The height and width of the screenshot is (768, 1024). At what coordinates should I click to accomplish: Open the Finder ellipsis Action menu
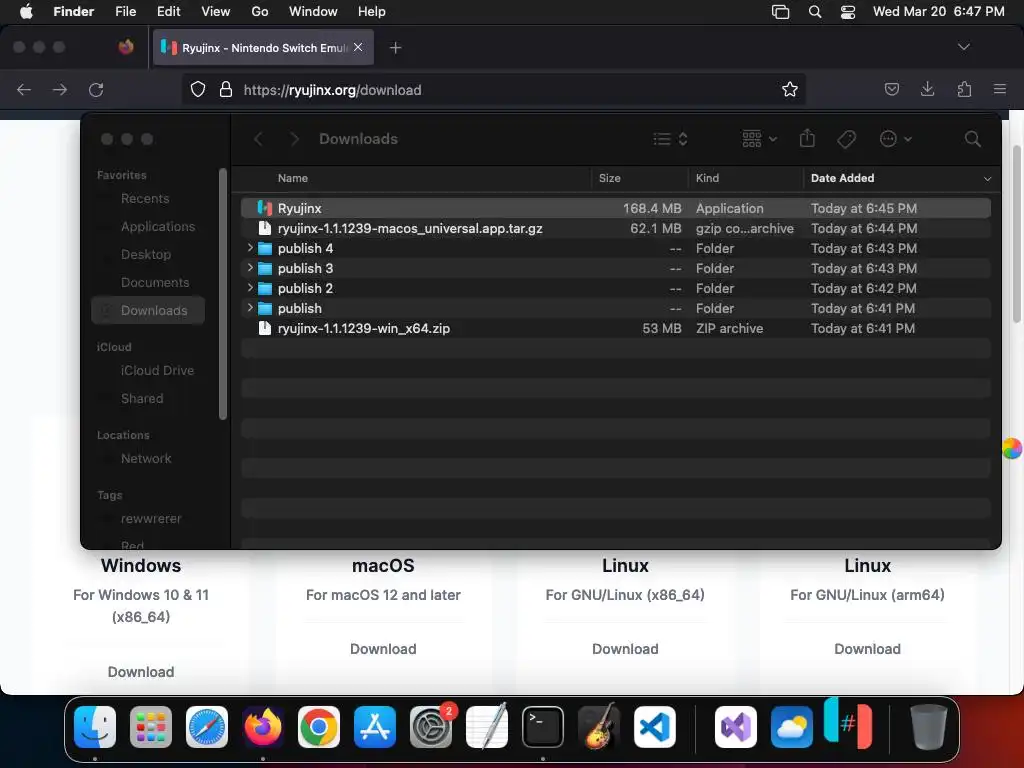coord(895,139)
